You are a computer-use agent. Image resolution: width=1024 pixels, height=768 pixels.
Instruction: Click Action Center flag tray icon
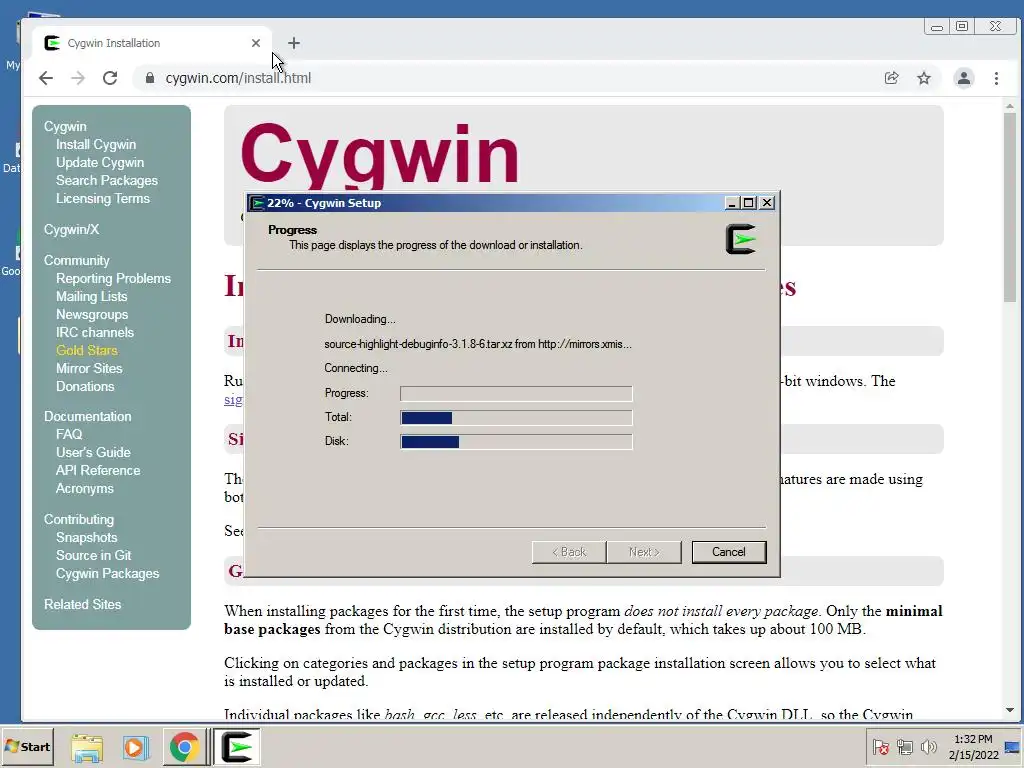click(x=881, y=747)
